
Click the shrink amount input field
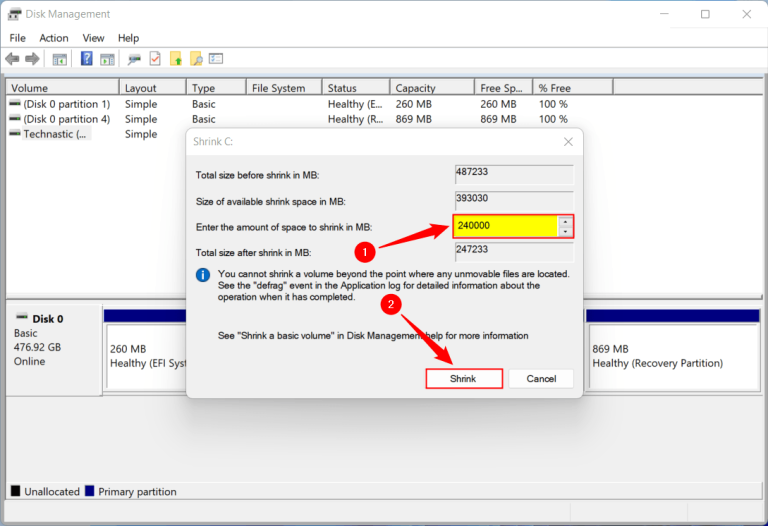(x=505, y=226)
